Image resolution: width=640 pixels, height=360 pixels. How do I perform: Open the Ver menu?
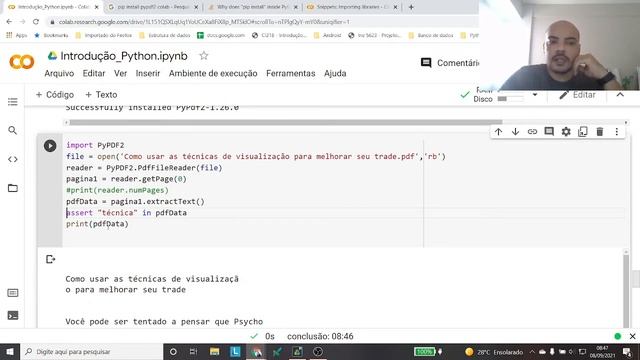(x=120, y=73)
